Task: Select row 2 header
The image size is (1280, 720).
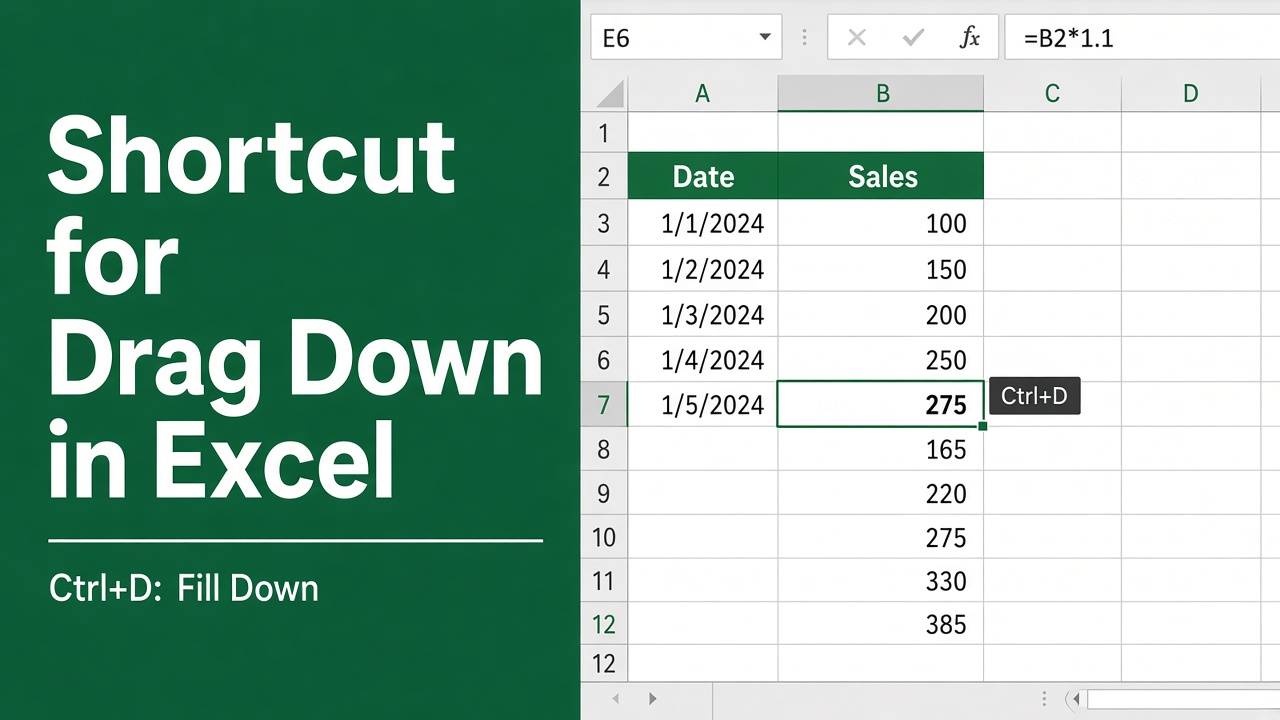Action: tap(604, 177)
